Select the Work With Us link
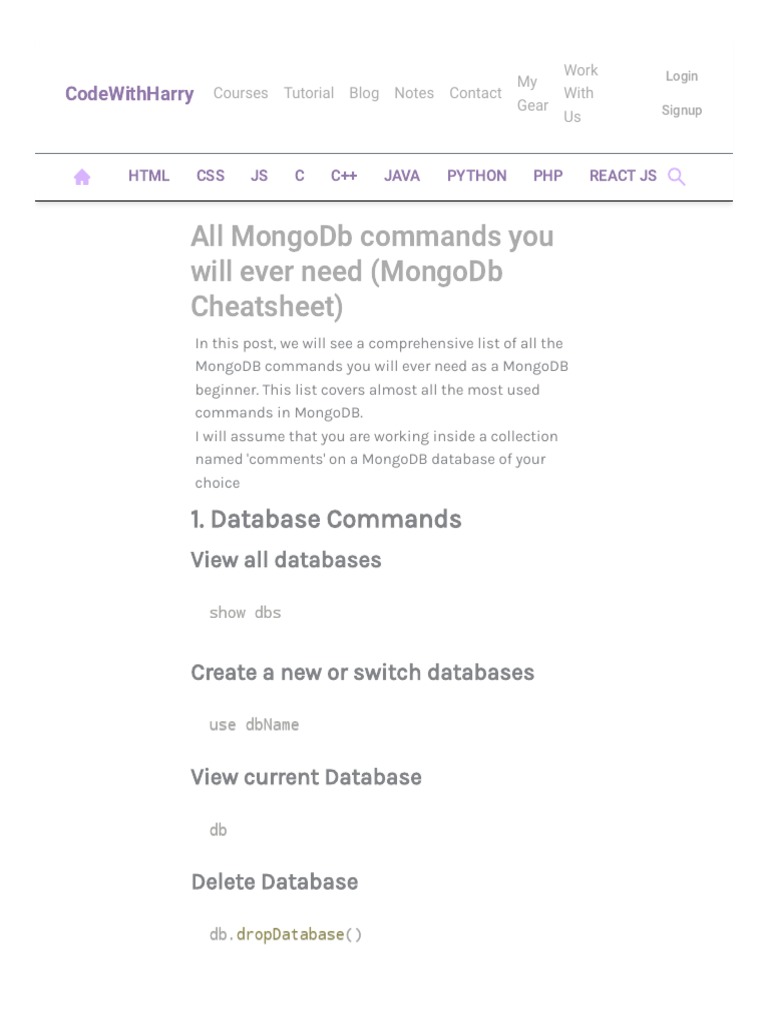The image size is (768, 1024). (x=579, y=93)
